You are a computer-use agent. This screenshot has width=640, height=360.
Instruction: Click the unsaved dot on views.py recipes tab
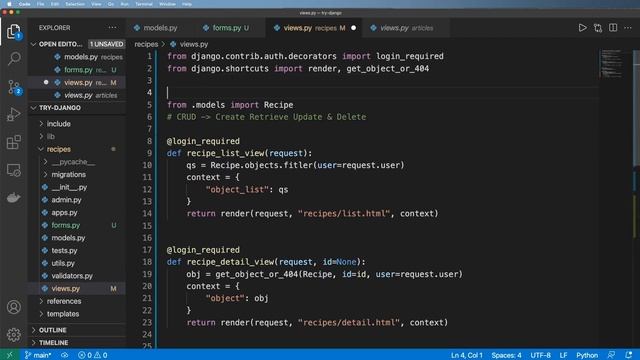click(x=353, y=28)
